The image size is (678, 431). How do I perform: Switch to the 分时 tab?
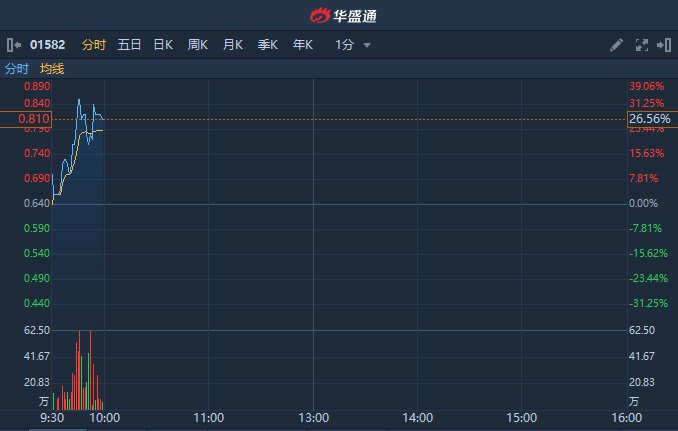[x=94, y=45]
